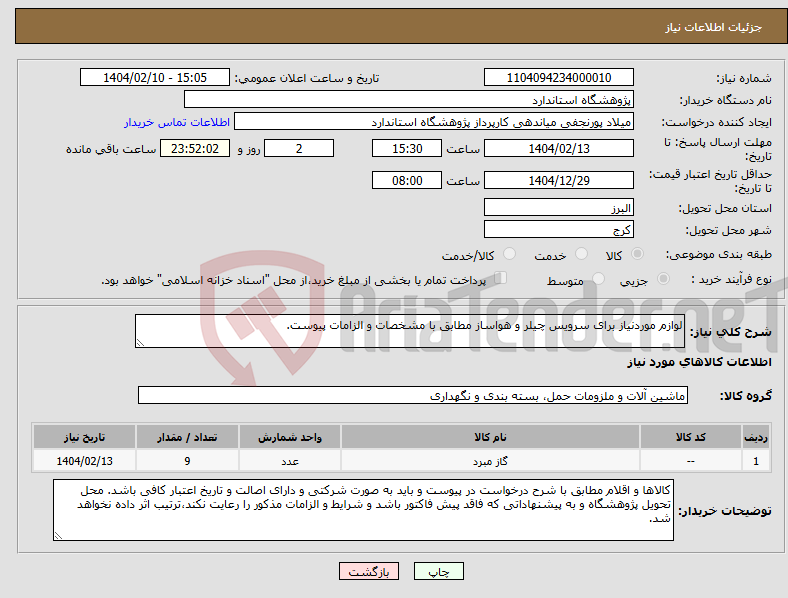Click the اطلاعات کالاهای مورد نیاز section heading
Screen dimensions: 788x598
coord(699,362)
